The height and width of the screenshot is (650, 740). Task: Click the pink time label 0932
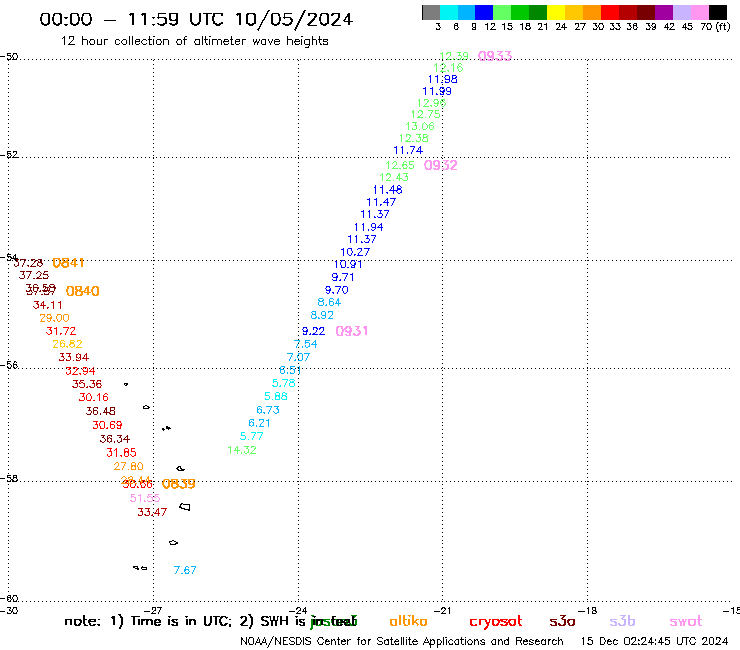coord(440,165)
